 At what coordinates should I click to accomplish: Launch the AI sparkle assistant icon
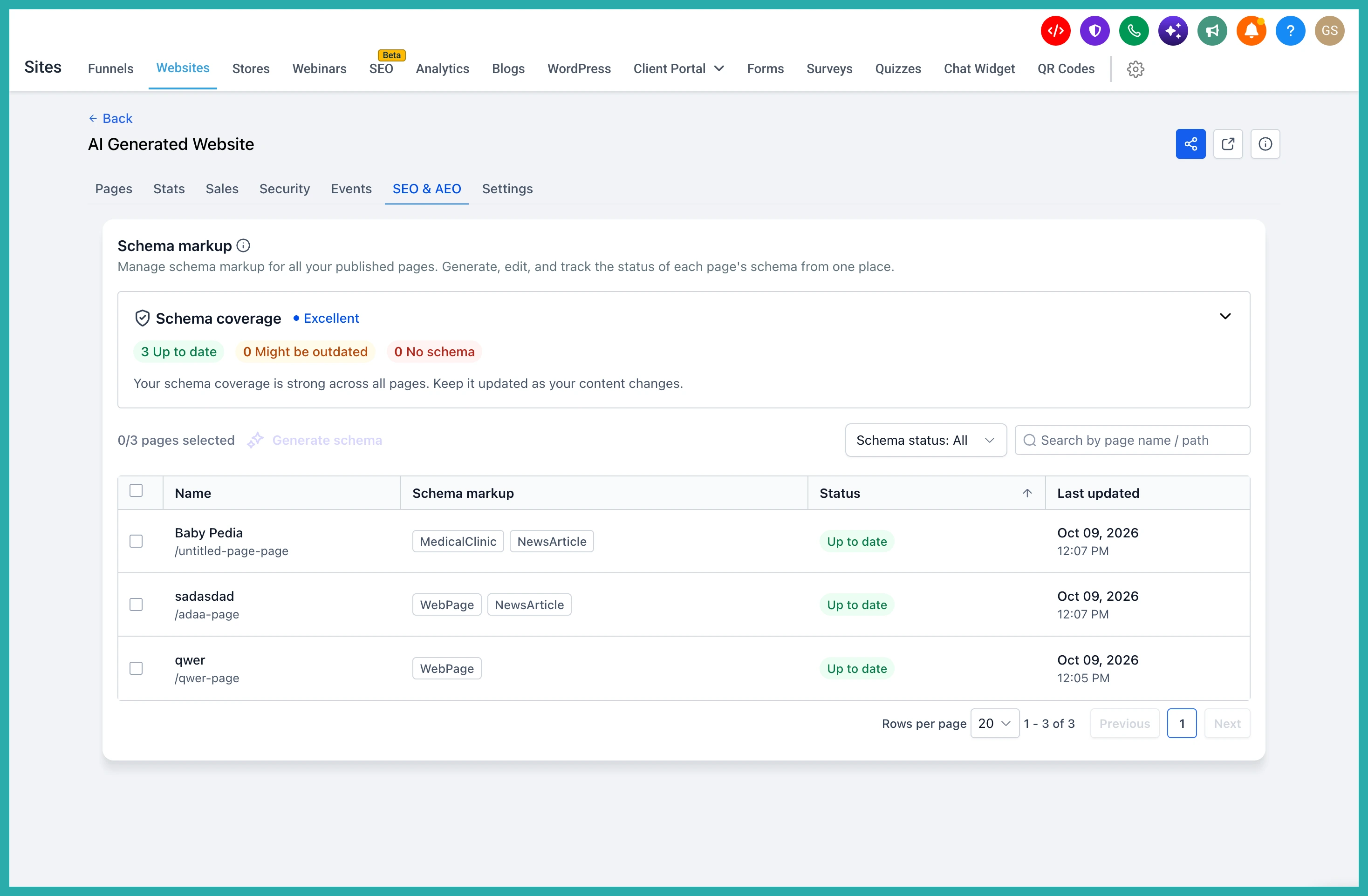click(x=1173, y=30)
